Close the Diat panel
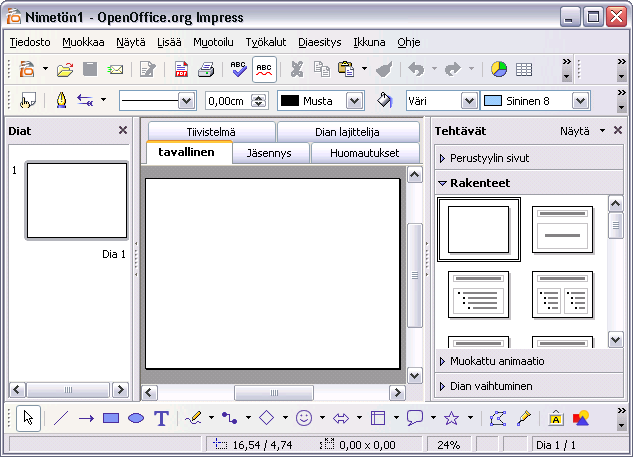 [123, 130]
